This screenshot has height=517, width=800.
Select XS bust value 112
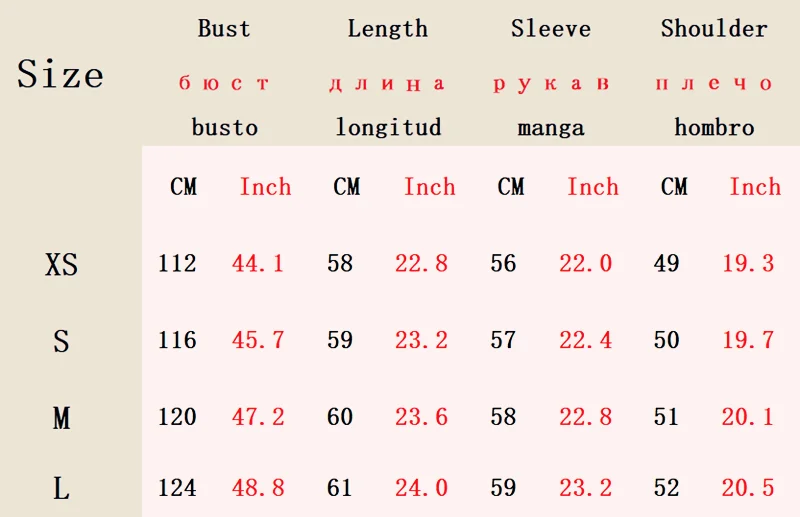[177, 264]
